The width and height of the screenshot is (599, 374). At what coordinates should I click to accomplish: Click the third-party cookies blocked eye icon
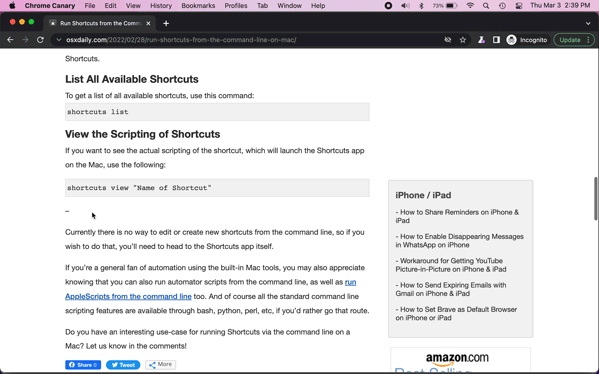448,40
